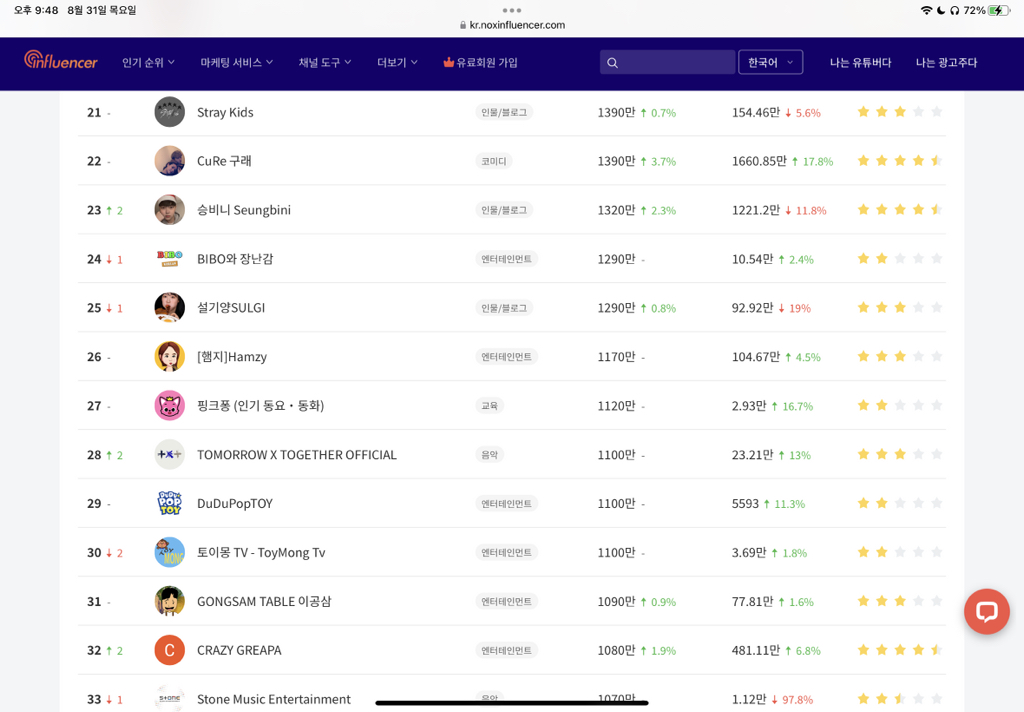1024x712 pixels.
Task: Click headphones status icon
Action: pos(955,10)
